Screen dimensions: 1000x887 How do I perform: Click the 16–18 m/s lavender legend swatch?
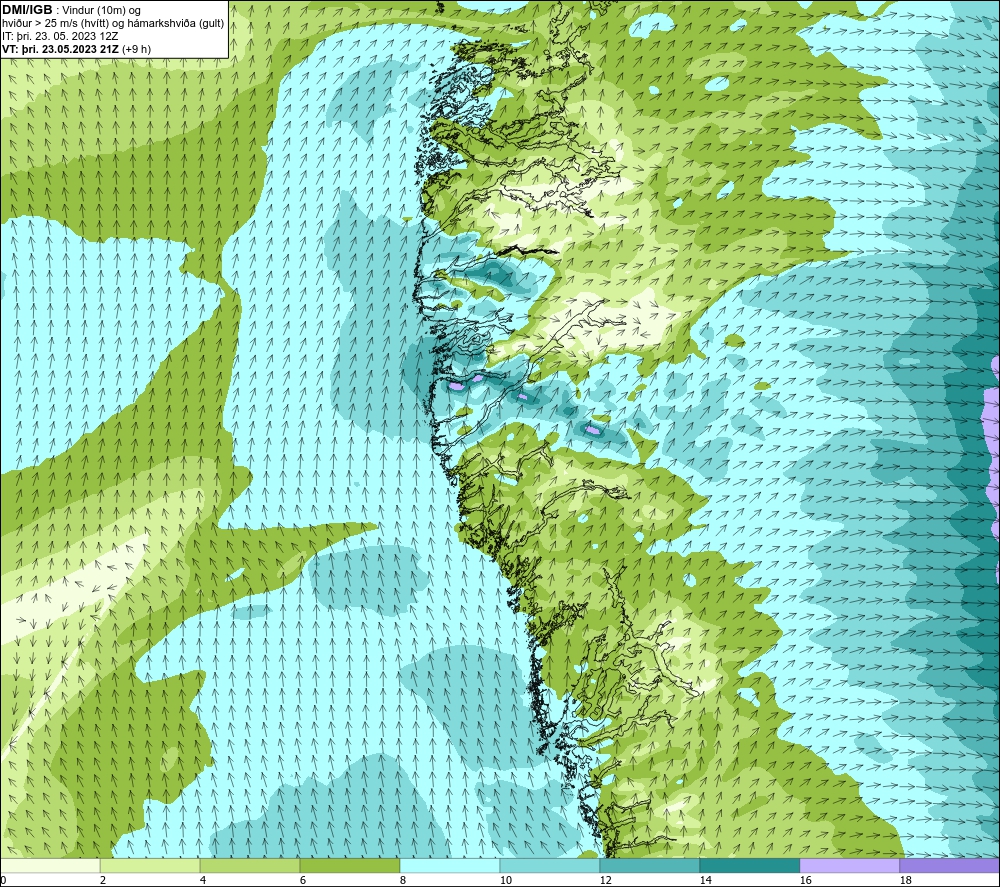849,866
